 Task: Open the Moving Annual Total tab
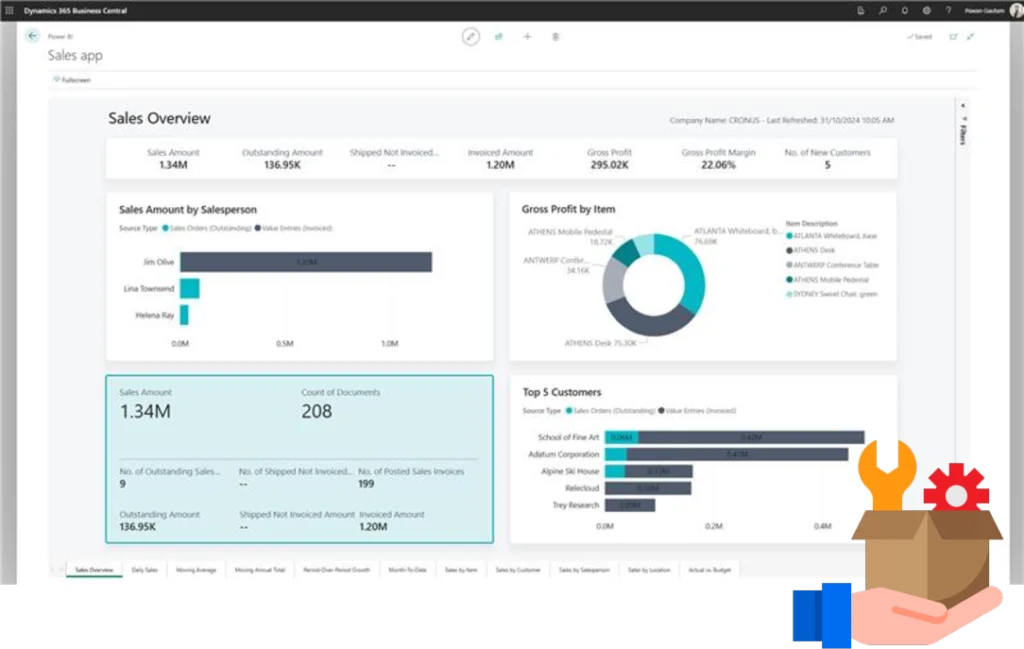(x=259, y=570)
